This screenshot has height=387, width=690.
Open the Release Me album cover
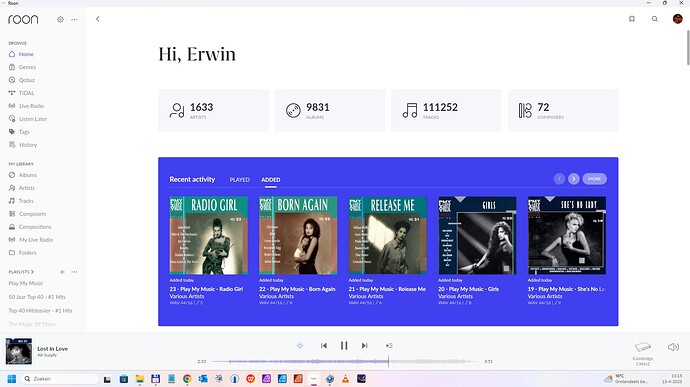(x=388, y=235)
